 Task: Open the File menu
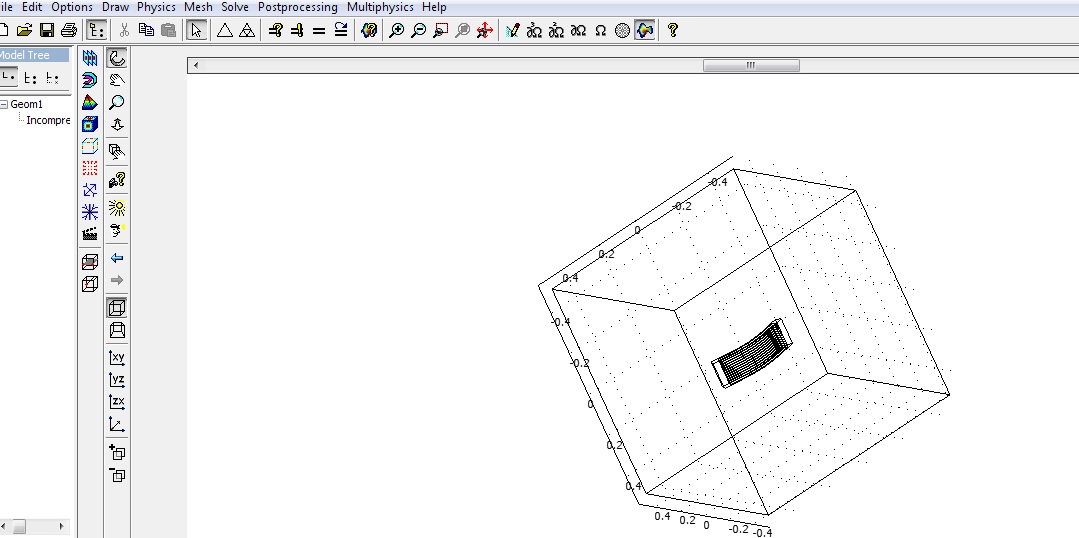[7, 7]
